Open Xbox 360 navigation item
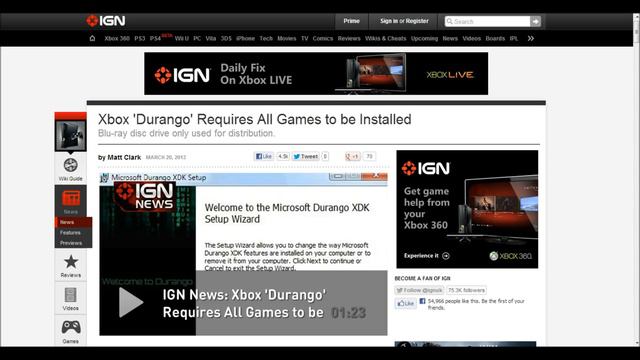This screenshot has width=640, height=360. pyautogui.click(x=117, y=38)
